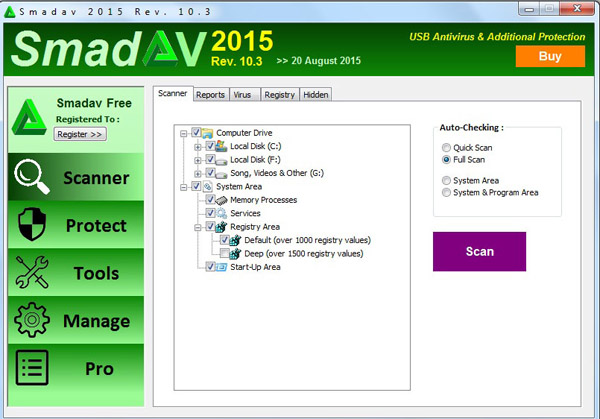Uncheck the Start-Up Area checkbox
Image resolution: width=600 pixels, height=419 pixels.
[x=210, y=266]
